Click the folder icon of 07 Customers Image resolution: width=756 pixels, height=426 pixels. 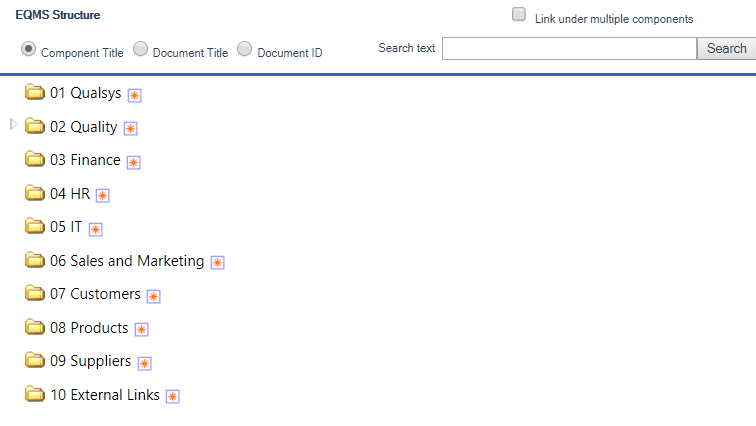point(35,293)
